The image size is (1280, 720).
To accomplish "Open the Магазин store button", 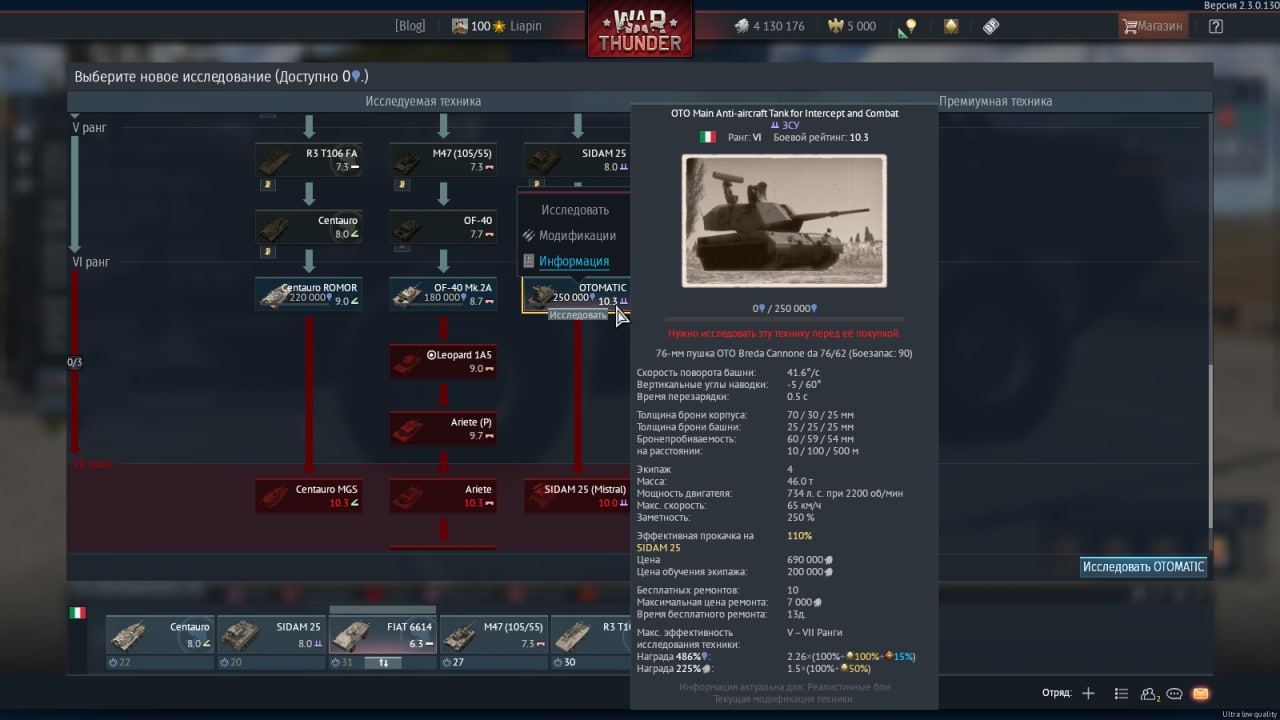I will 1153,26.
